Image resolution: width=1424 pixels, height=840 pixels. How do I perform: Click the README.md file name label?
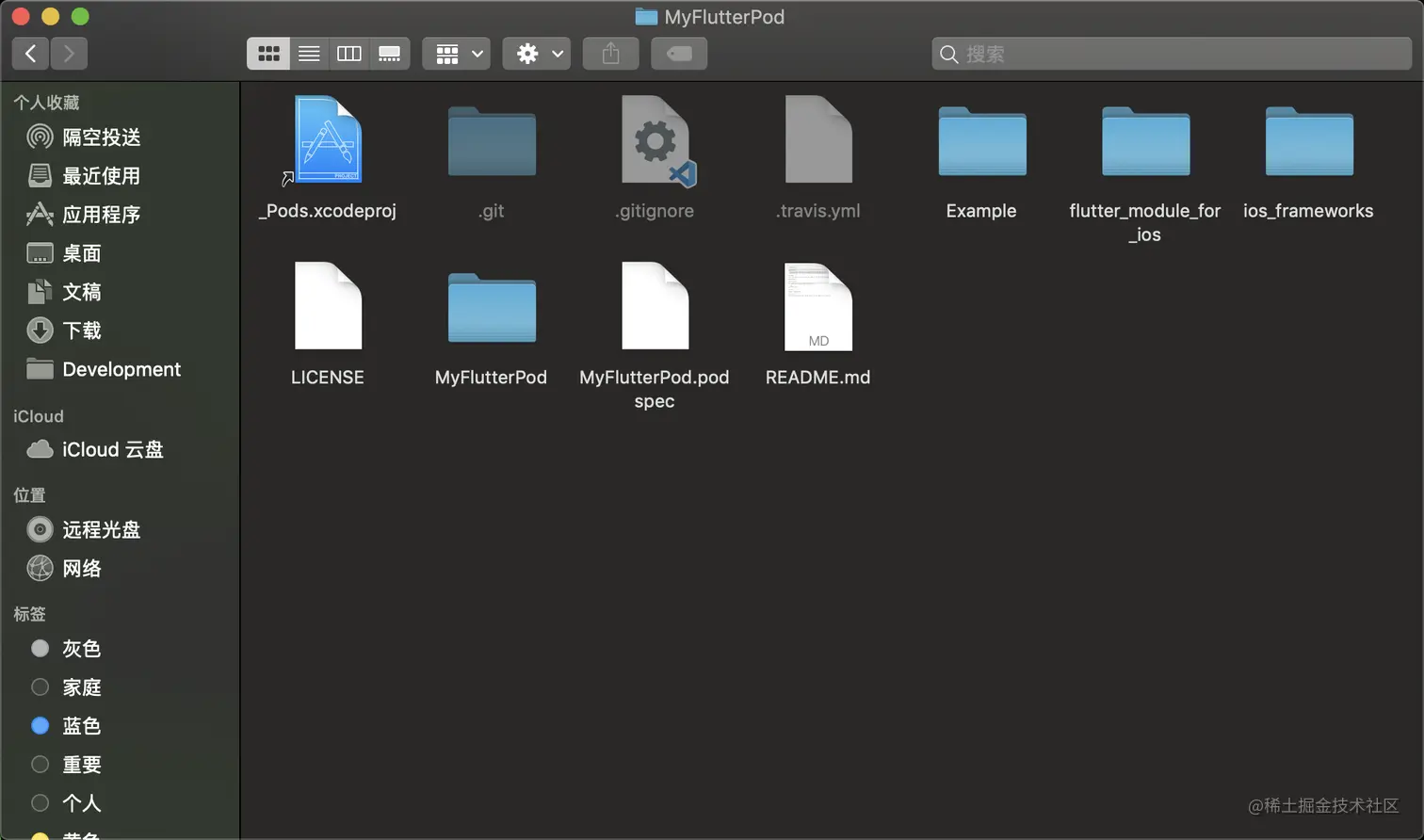(818, 378)
